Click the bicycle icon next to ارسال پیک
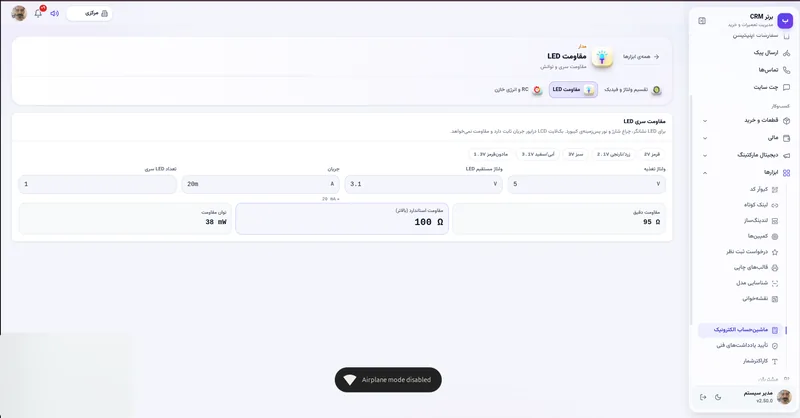The height and width of the screenshot is (418, 800). pyautogui.click(x=786, y=53)
